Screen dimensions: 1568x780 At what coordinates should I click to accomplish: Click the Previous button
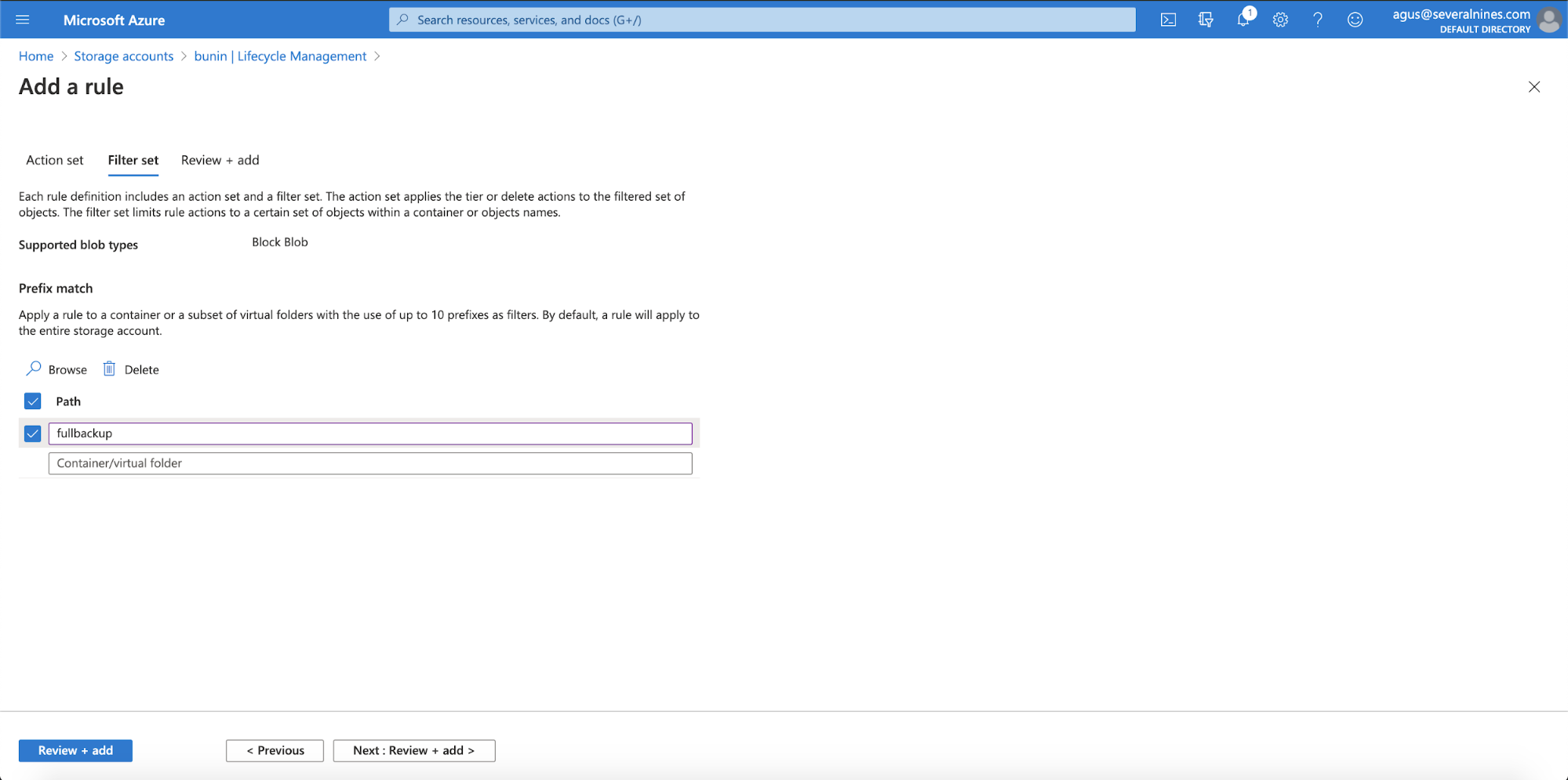click(x=275, y=750)
